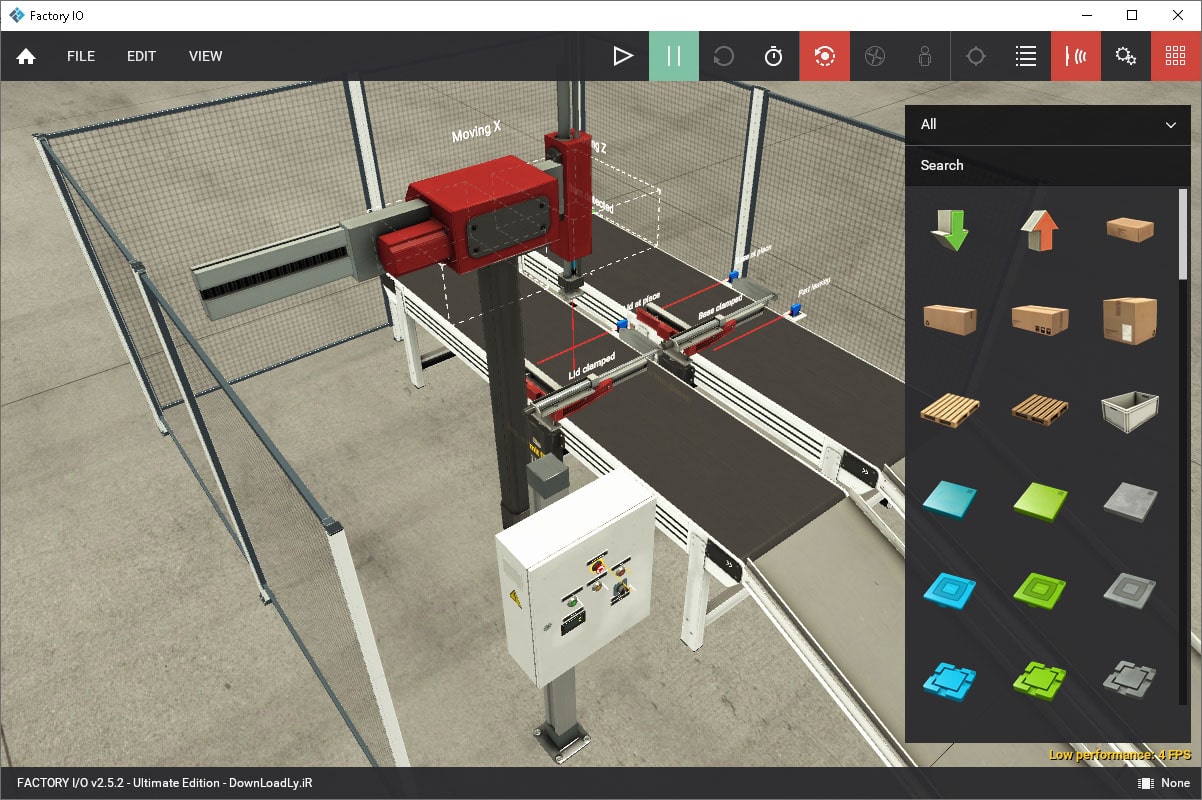
Task: Pick the green product lid part
Action: click(1039, 680)
